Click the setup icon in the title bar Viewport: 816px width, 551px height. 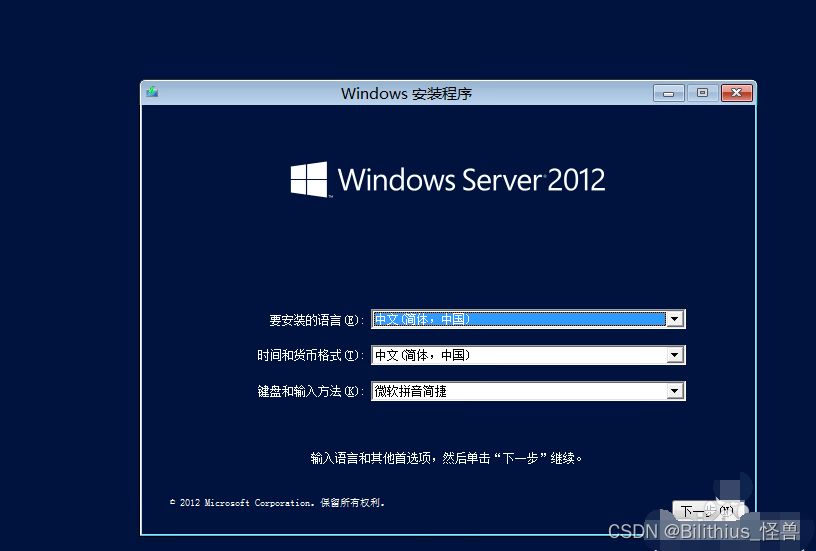click(x=152, y=92)
